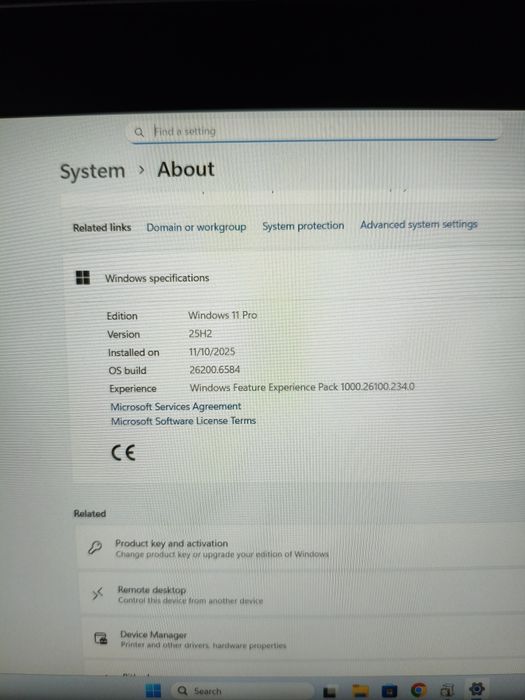Open Device Manager
The image size is (525, 700).
305,639
